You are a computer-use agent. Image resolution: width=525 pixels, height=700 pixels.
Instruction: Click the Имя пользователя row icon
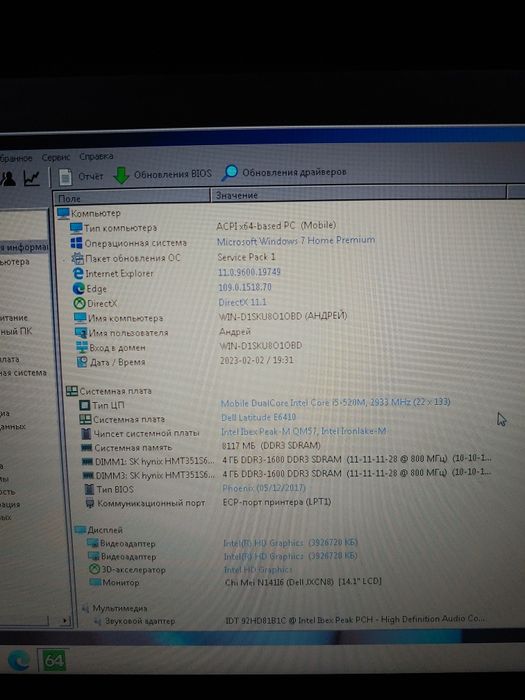(x=81, y=333)
